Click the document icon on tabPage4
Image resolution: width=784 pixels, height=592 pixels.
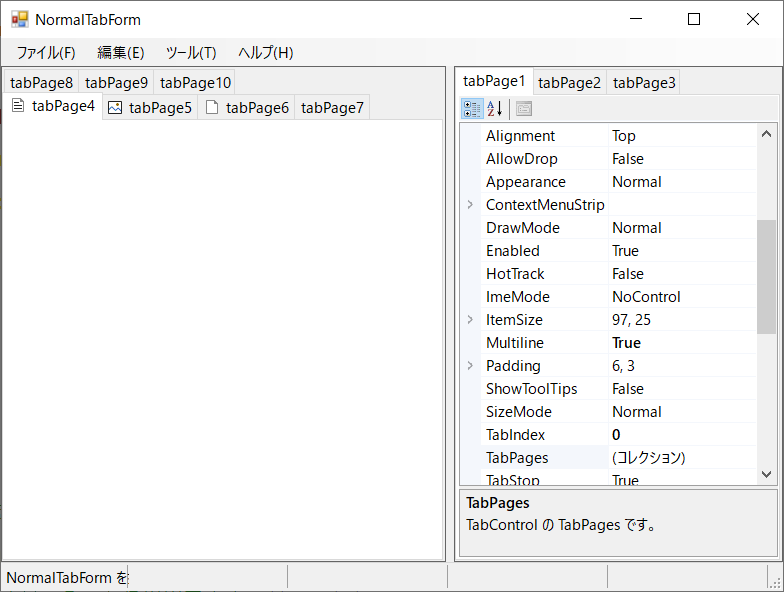(x=18, y=106)
